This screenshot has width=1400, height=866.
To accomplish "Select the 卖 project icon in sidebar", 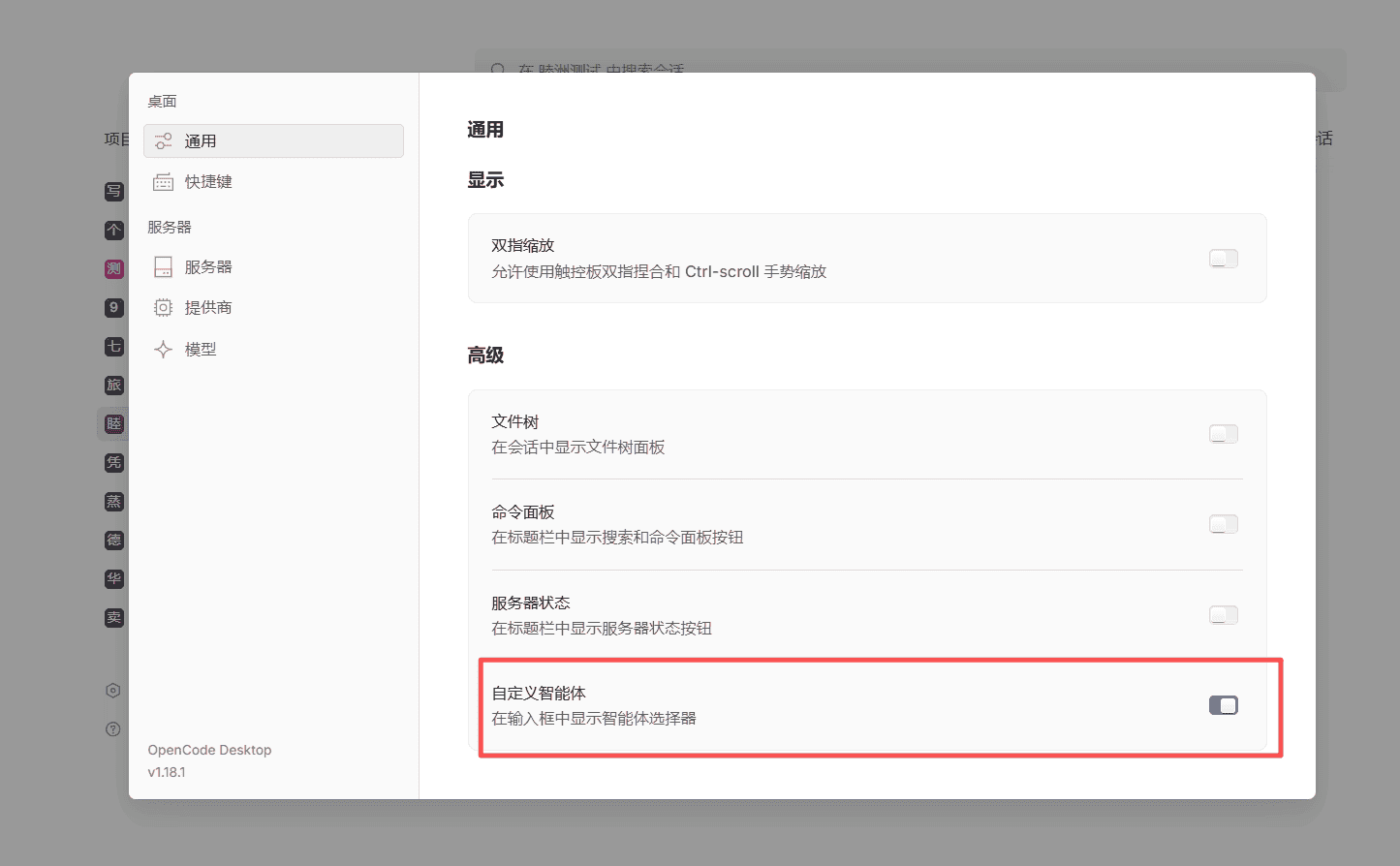I will pos(114,617).
